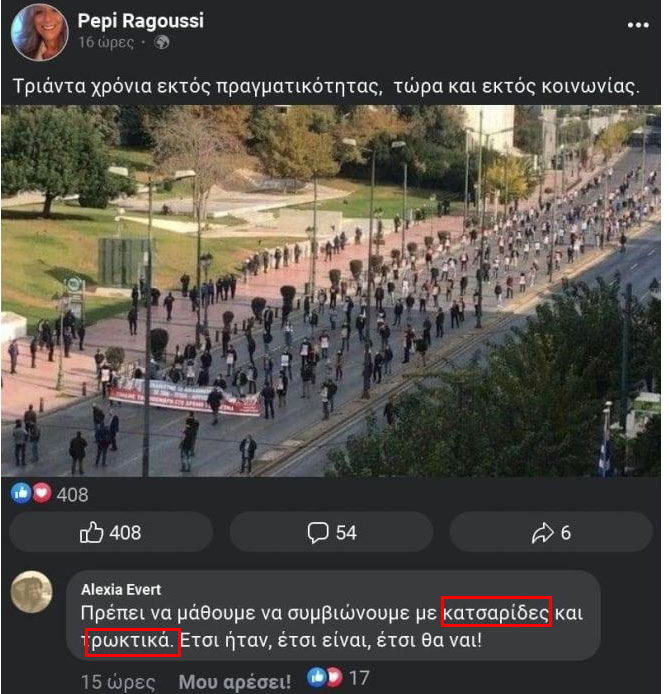Click the red heart reaction icon under photo
This screenshot has width=669, height=694.
coord(42,493)
